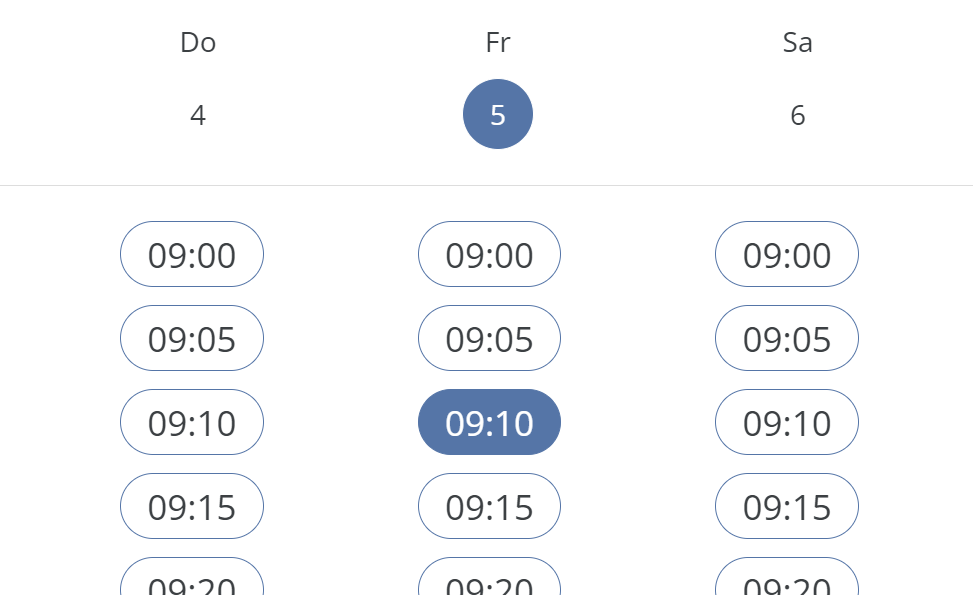973x595 pixels.
Task: Select 09:00 in the Saturday column
Action: [x=787, y=255]
